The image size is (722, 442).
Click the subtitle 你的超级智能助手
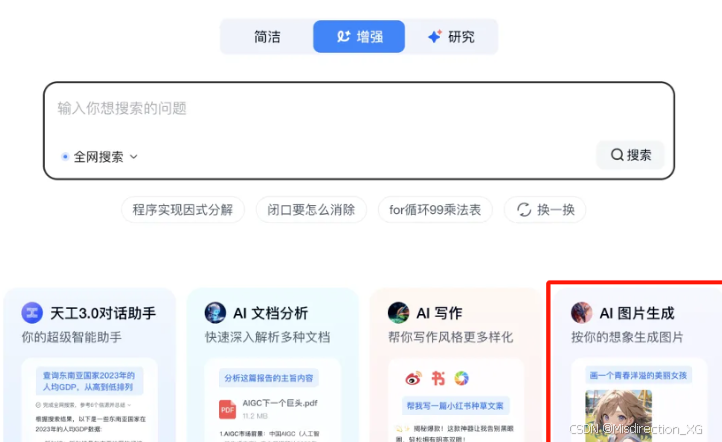[72, 337]
